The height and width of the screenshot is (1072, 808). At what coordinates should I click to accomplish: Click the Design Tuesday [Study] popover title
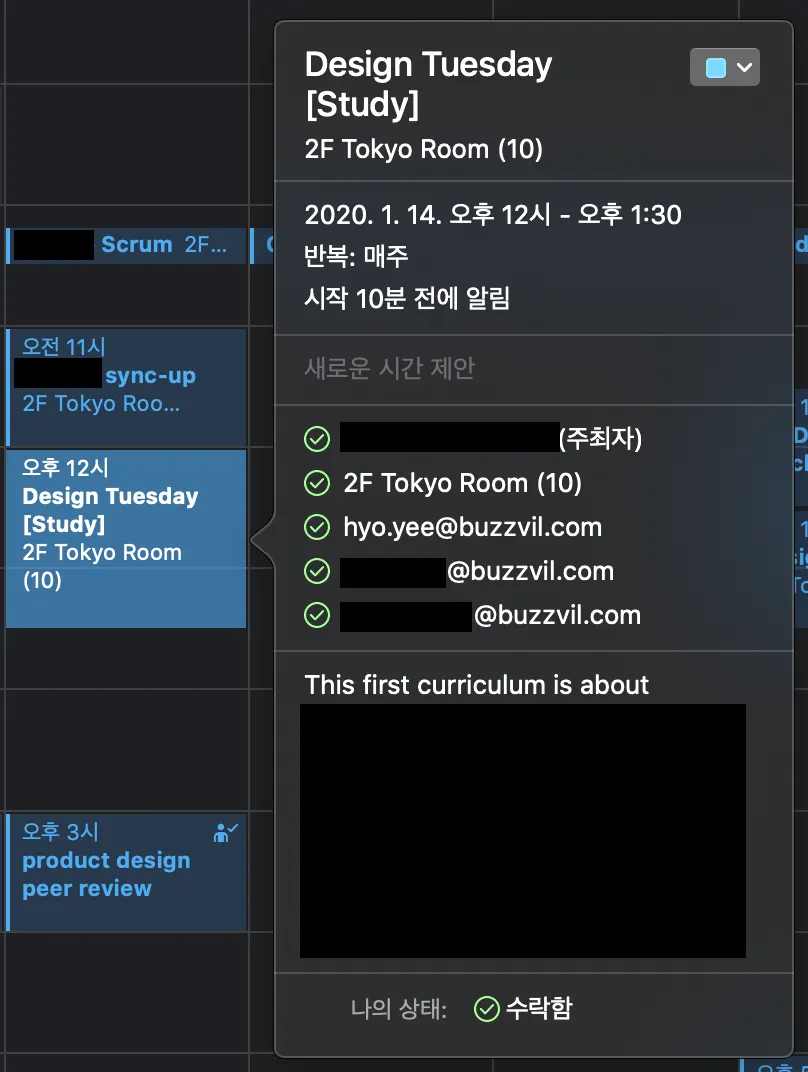(x=429, y=84)
